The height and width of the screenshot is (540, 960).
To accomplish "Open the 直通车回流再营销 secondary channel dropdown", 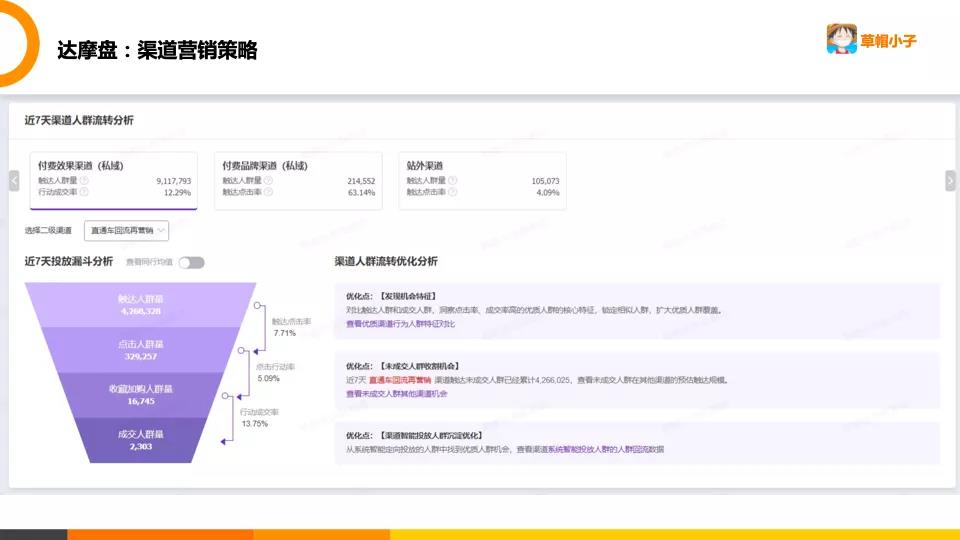I will click(126, 230).
